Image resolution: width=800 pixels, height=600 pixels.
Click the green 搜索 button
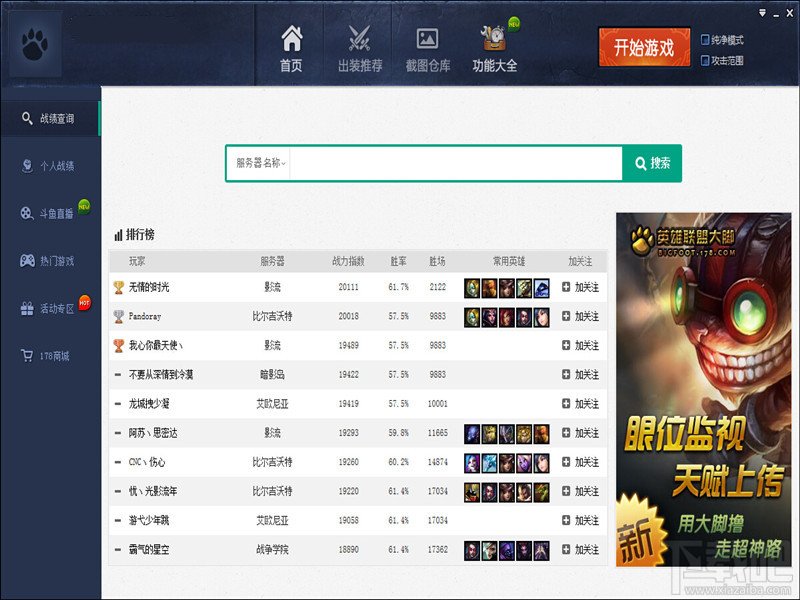[652, 163]
